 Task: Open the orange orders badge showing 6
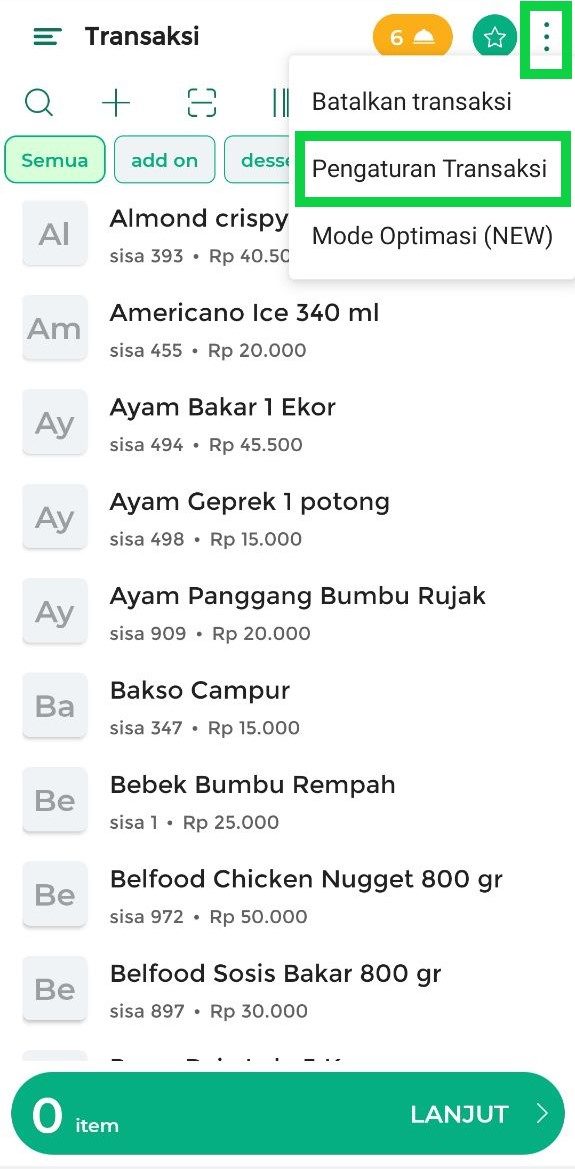[x=412, y=37]
